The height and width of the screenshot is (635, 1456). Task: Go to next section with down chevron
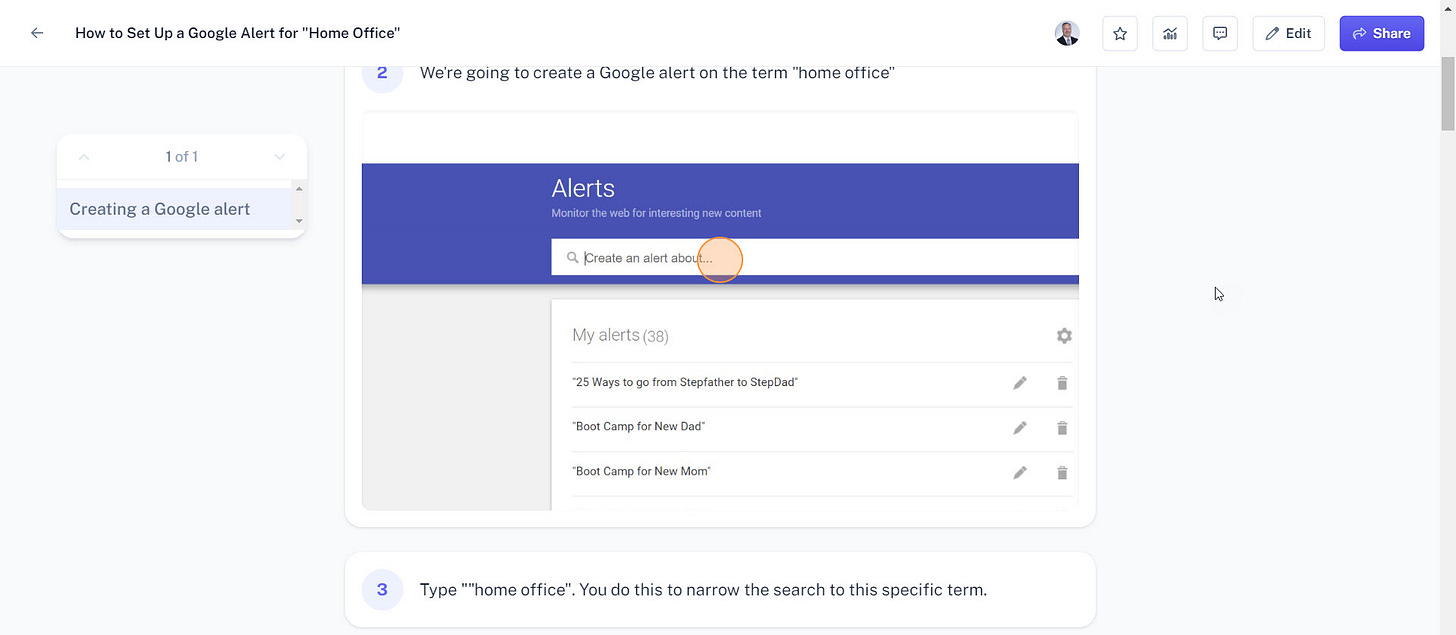click(x=280, y=157)
